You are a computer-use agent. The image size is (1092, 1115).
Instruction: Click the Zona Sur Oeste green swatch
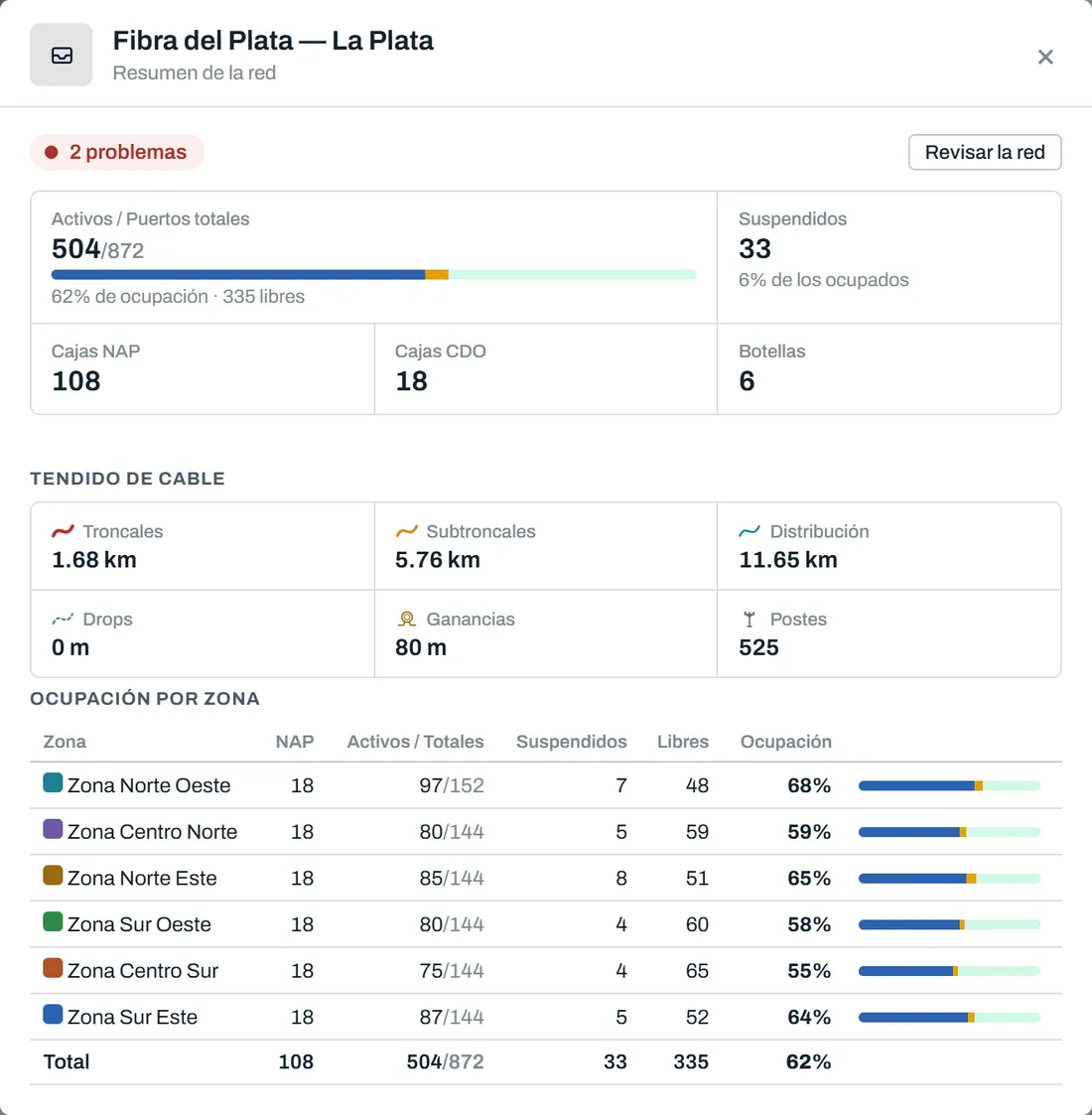coord(53,921)
